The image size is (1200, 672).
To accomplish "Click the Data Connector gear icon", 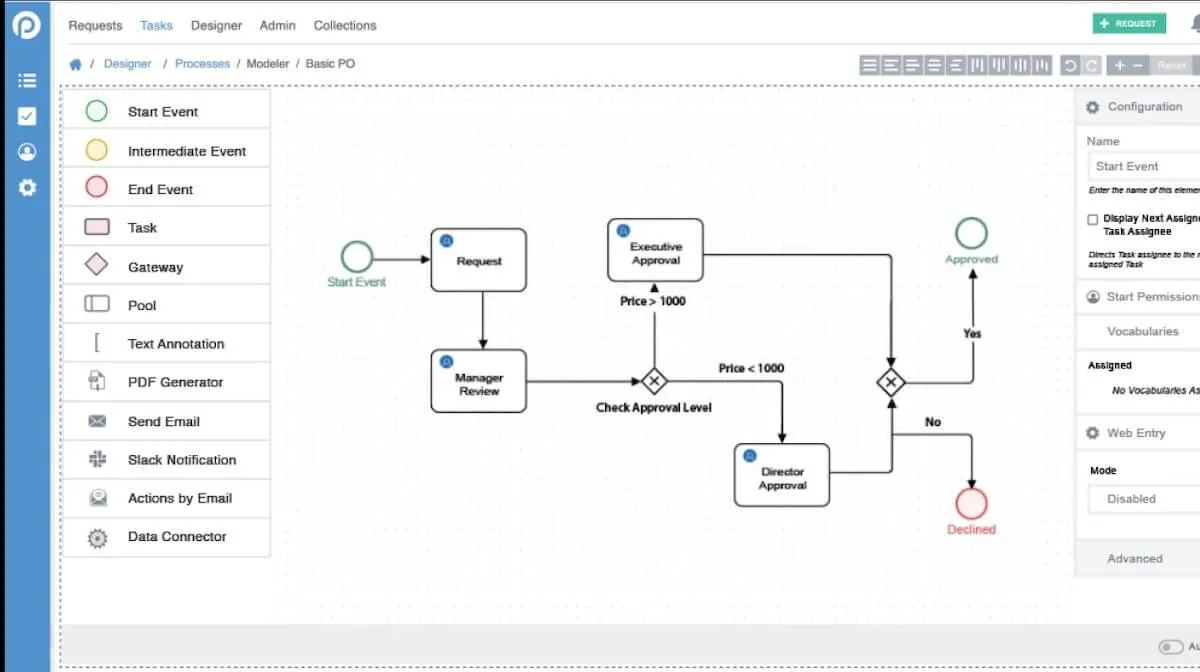I will (x=97, y=537).
